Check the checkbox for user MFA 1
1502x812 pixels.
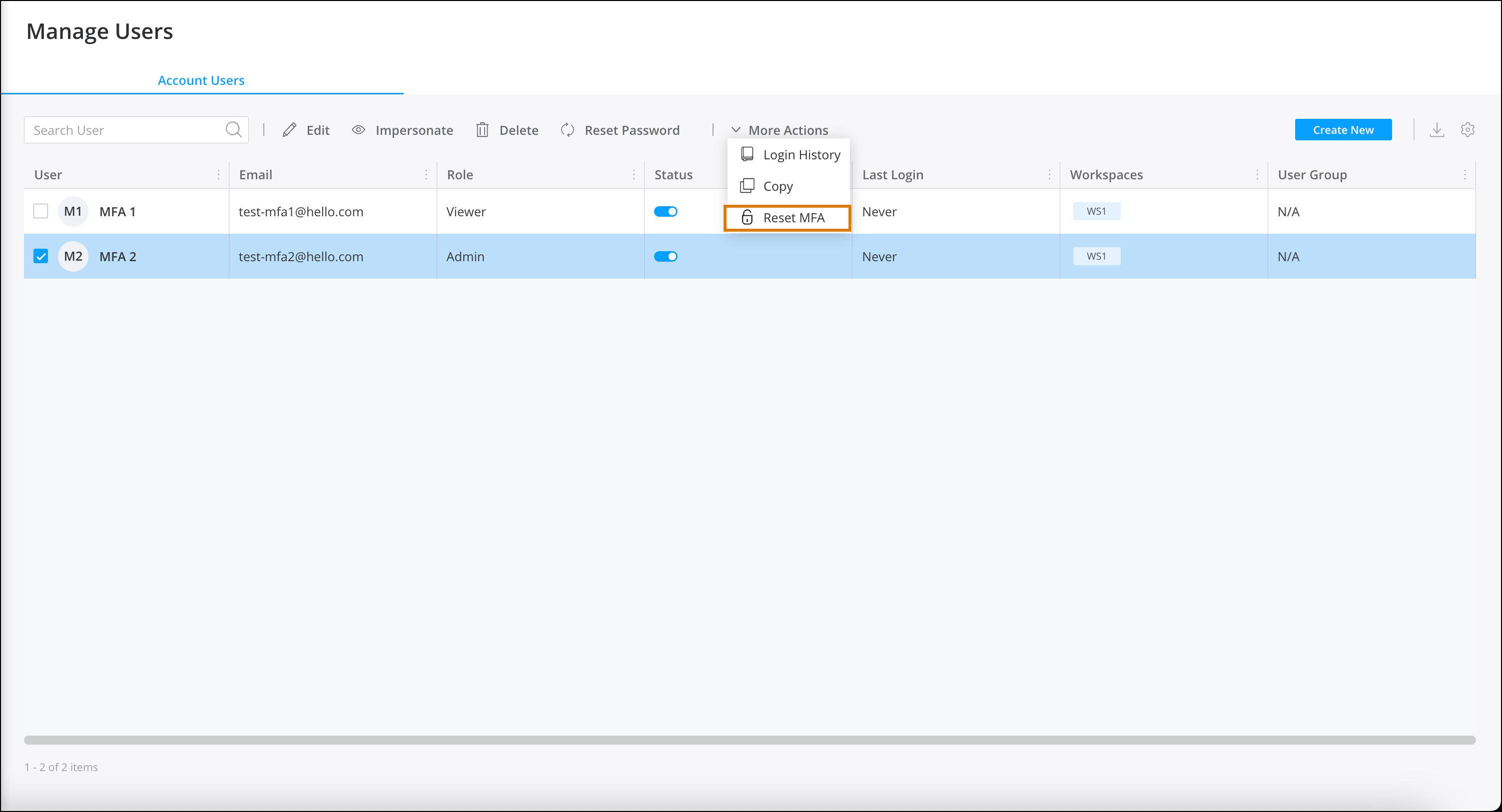pyautogui.click(x=40, y=211)
